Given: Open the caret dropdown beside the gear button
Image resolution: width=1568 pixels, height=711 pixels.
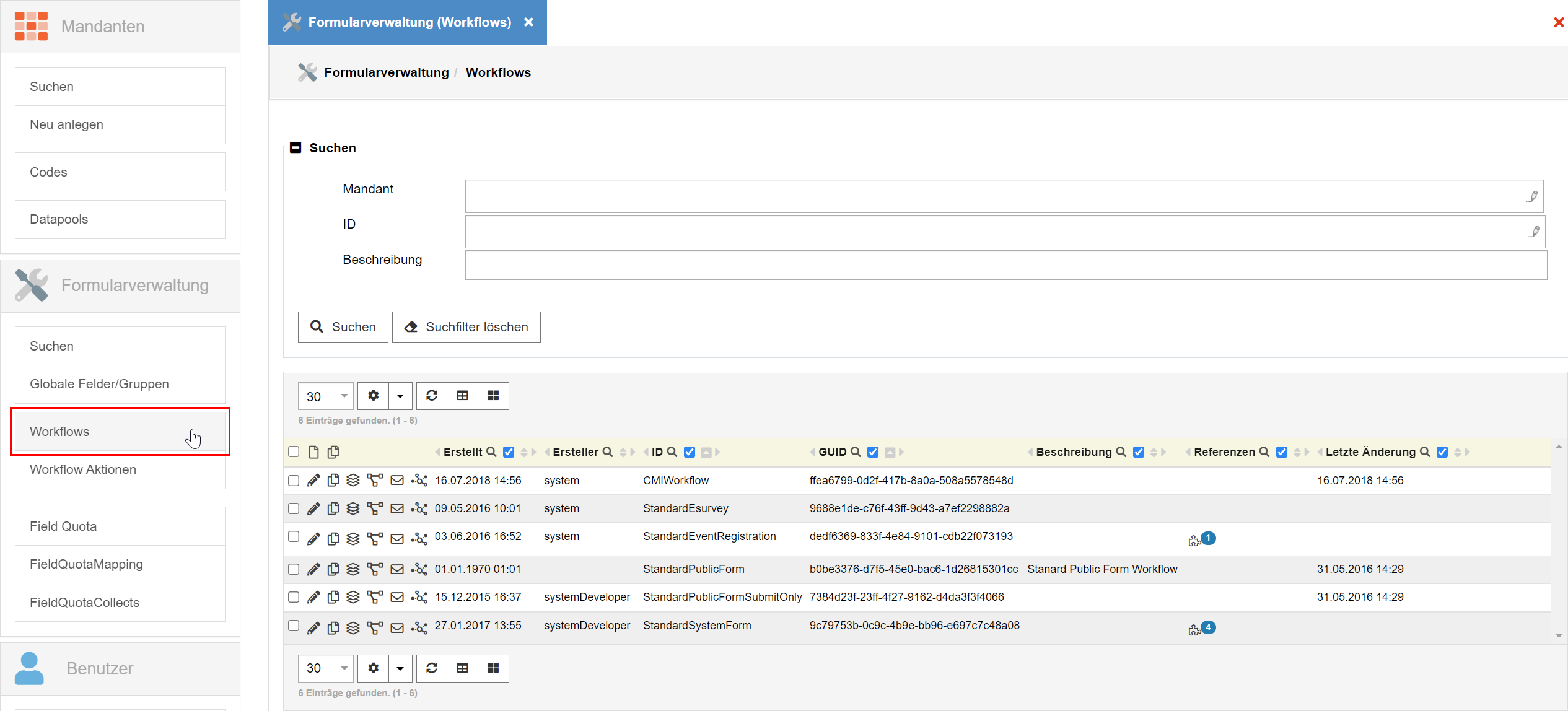Looking at the screenshot, I should pyautogui.click(x=400, y=396).
